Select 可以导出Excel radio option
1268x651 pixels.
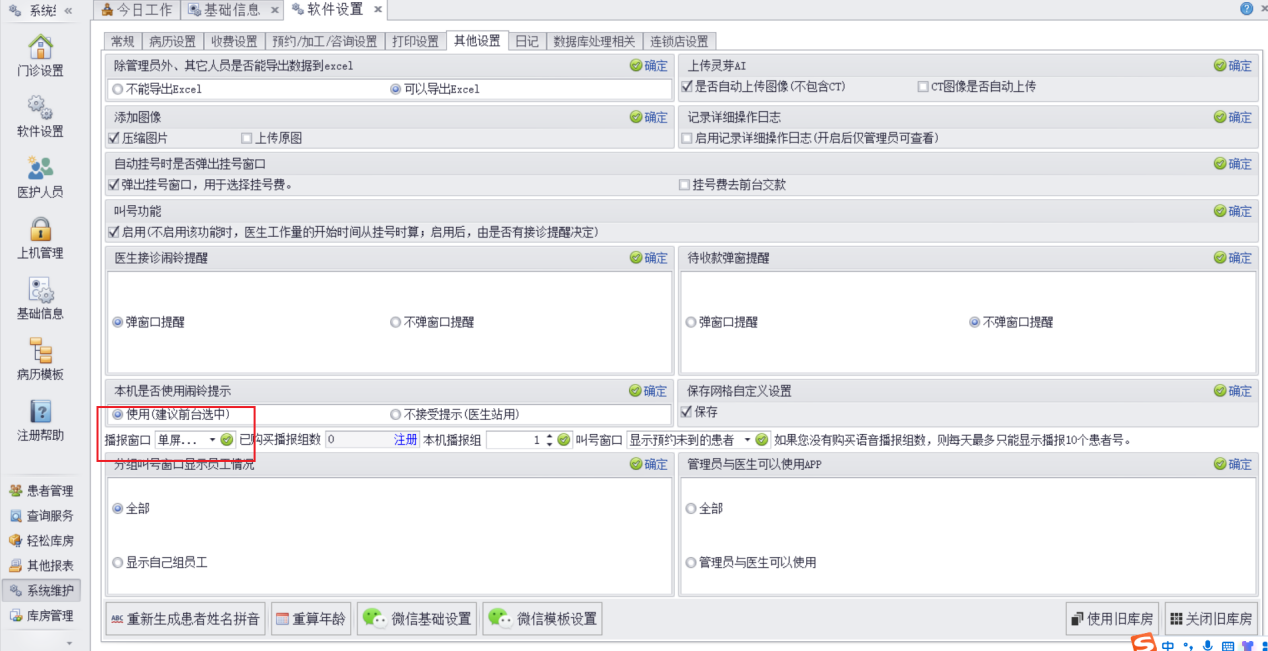point(395,89)
